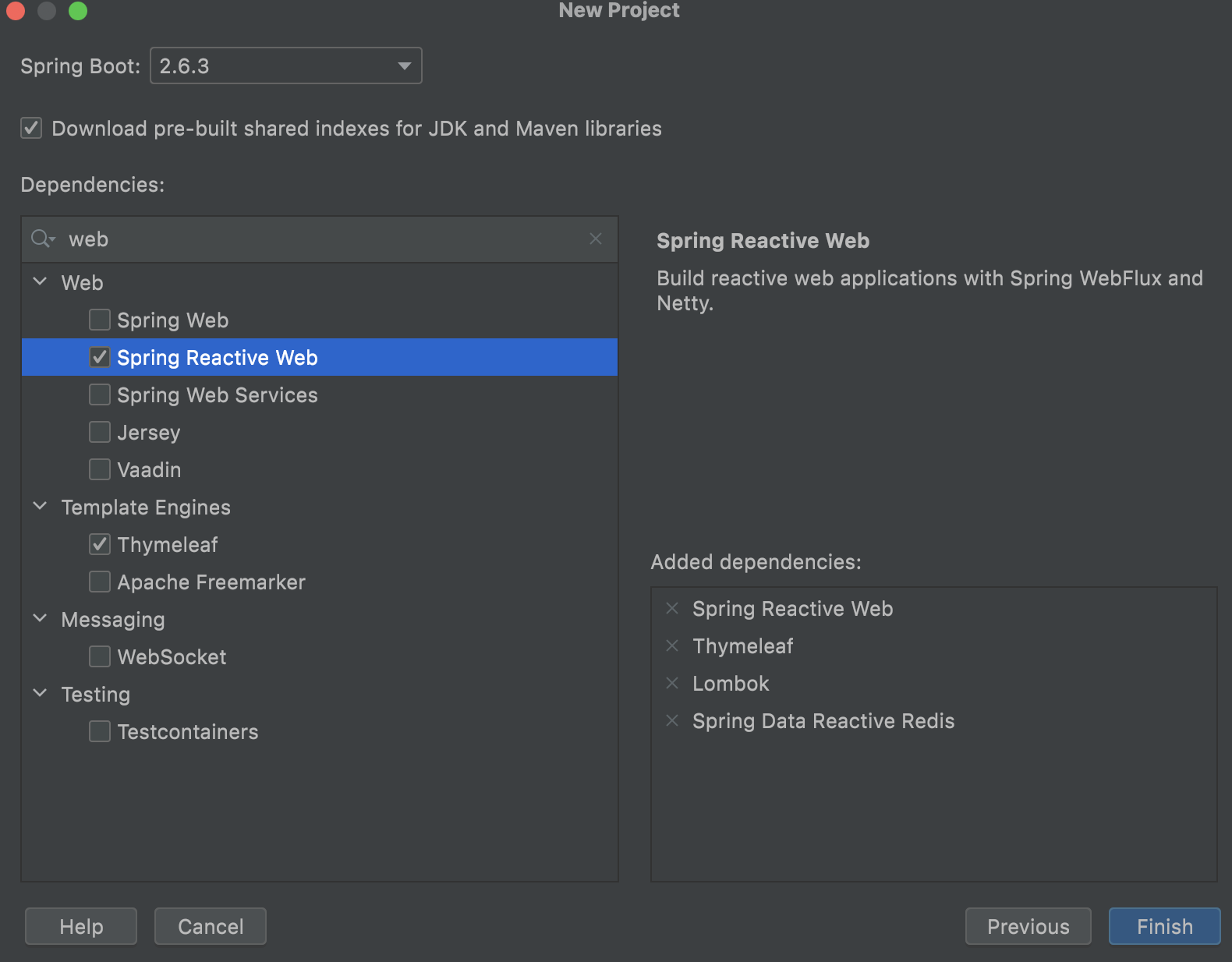The image size is (1232, 962).
Task: Collapse the Messaging category
Action: pyautogui.click(x=41, y=618)
